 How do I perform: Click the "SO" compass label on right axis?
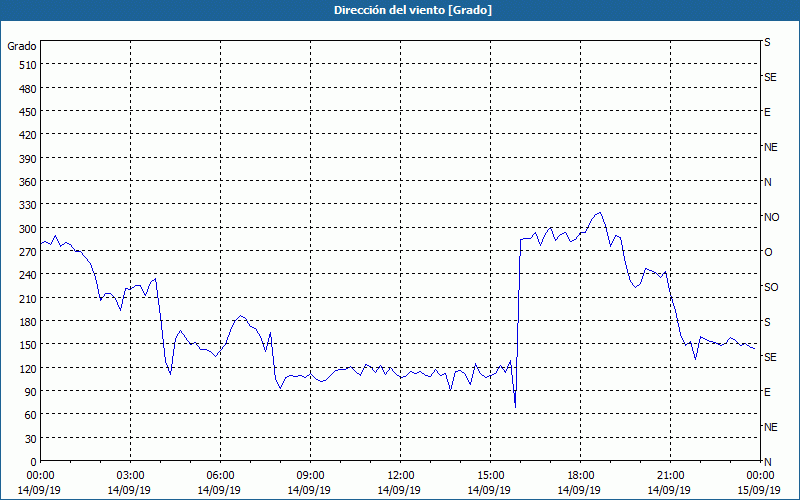(x=771, y=287)
